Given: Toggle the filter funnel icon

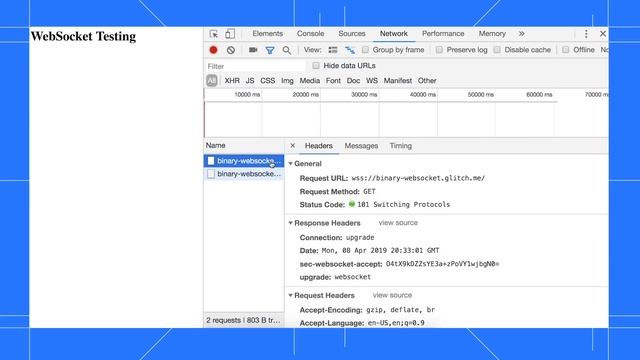Looking at the screenshot, I should (270, 50).
